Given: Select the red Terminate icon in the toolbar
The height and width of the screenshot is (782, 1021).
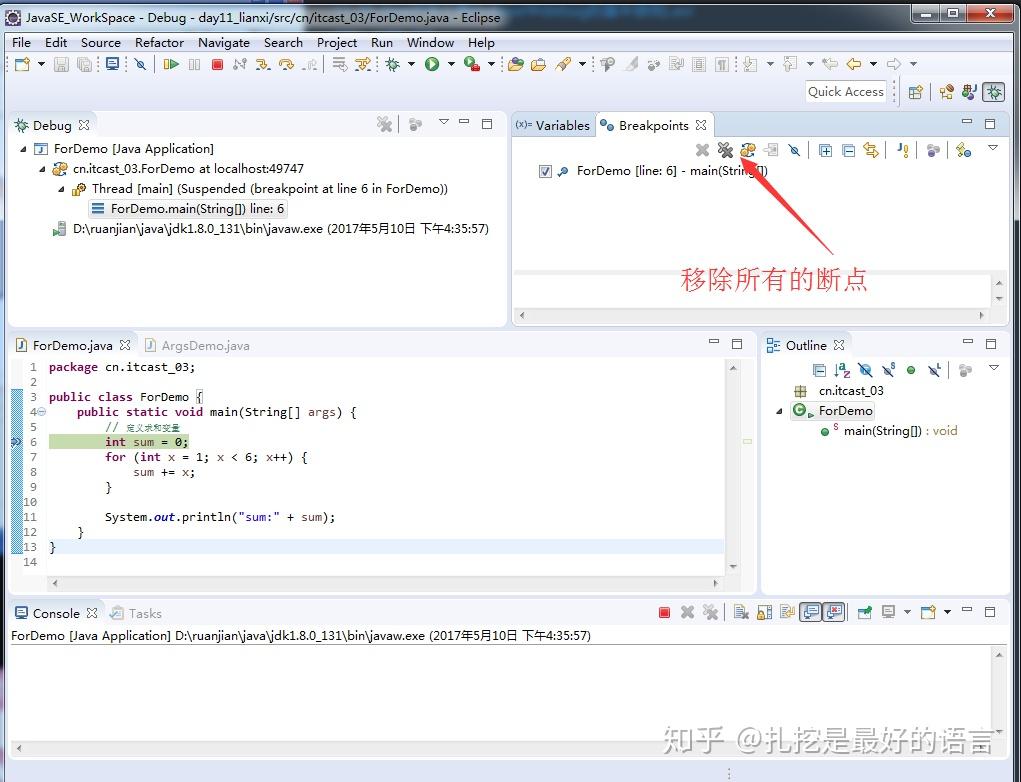Looking at the screenshot, I should [x=217, y=64].
